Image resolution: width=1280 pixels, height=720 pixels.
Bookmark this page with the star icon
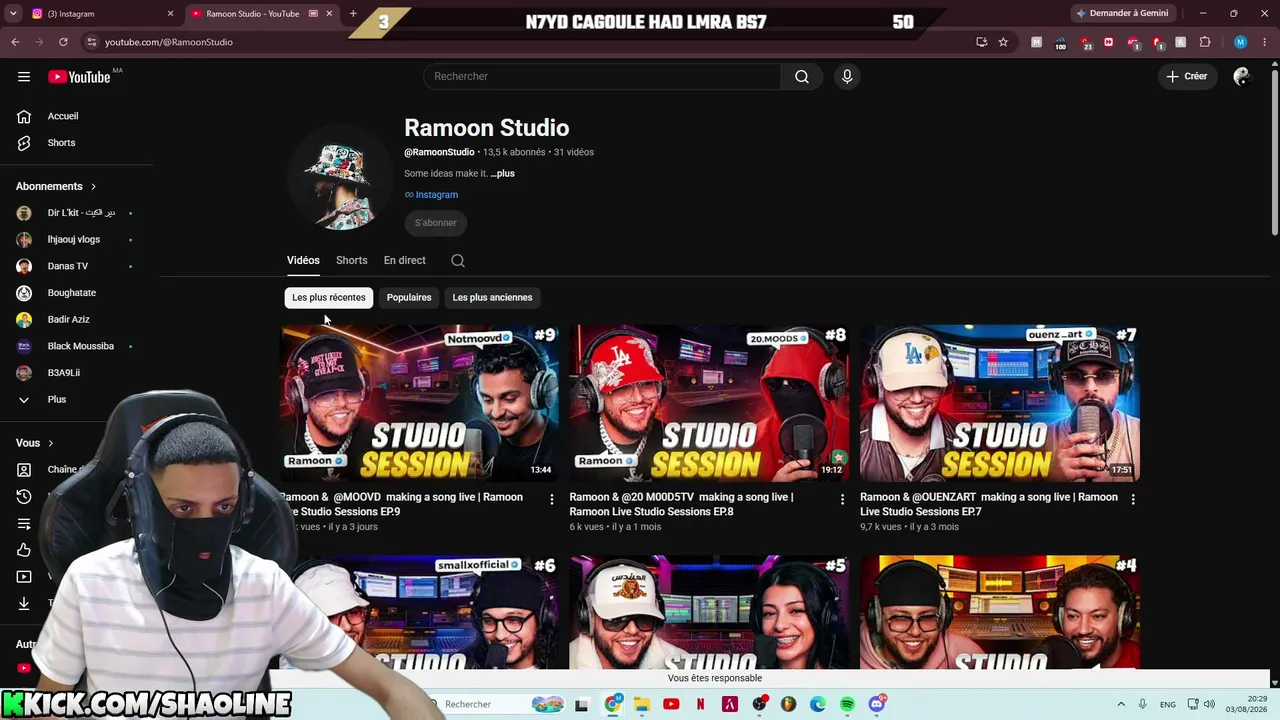(1003, 42)
